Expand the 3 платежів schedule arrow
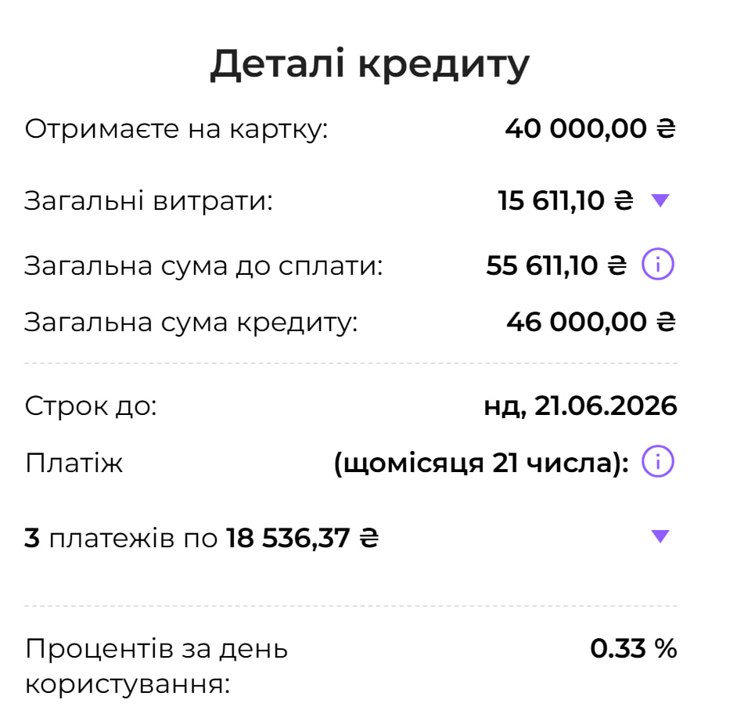 tap(659, 536)
